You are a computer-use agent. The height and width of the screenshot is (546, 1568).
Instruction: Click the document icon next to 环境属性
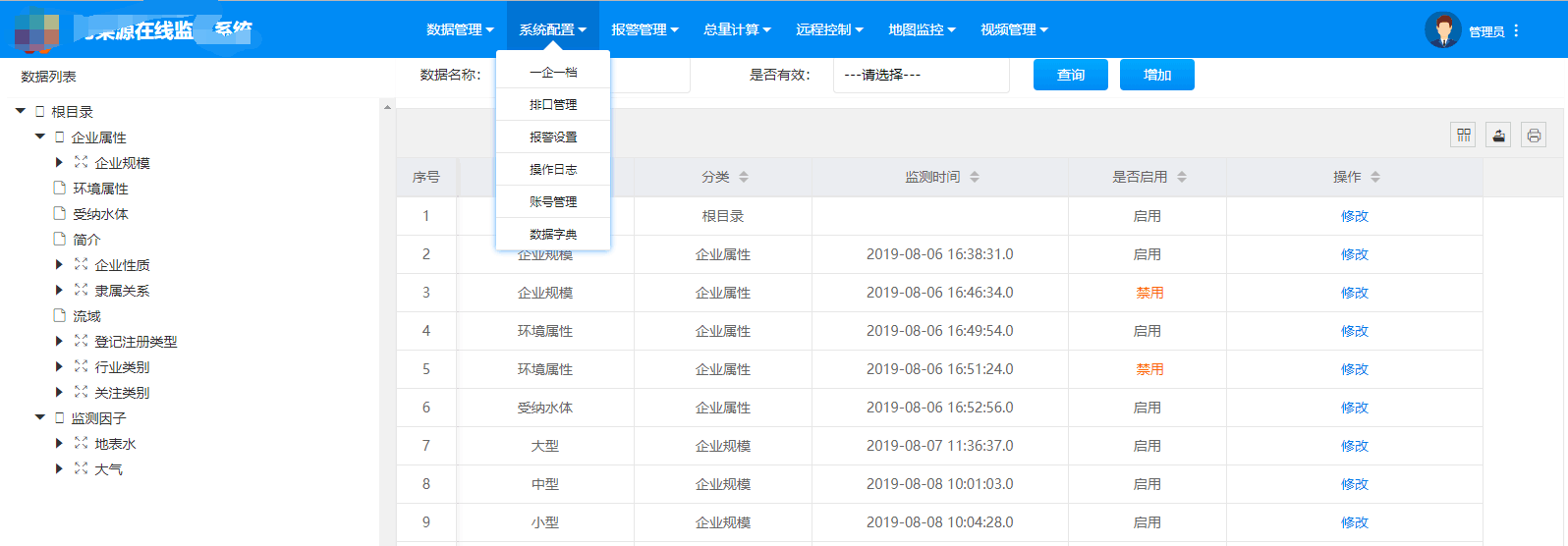(x=60, y=188)
